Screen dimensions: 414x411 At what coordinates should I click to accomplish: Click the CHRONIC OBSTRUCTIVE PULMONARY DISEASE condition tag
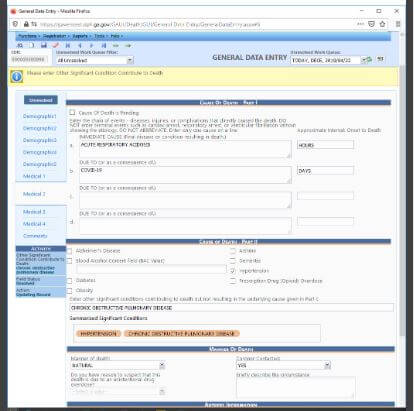click(182, 334)
